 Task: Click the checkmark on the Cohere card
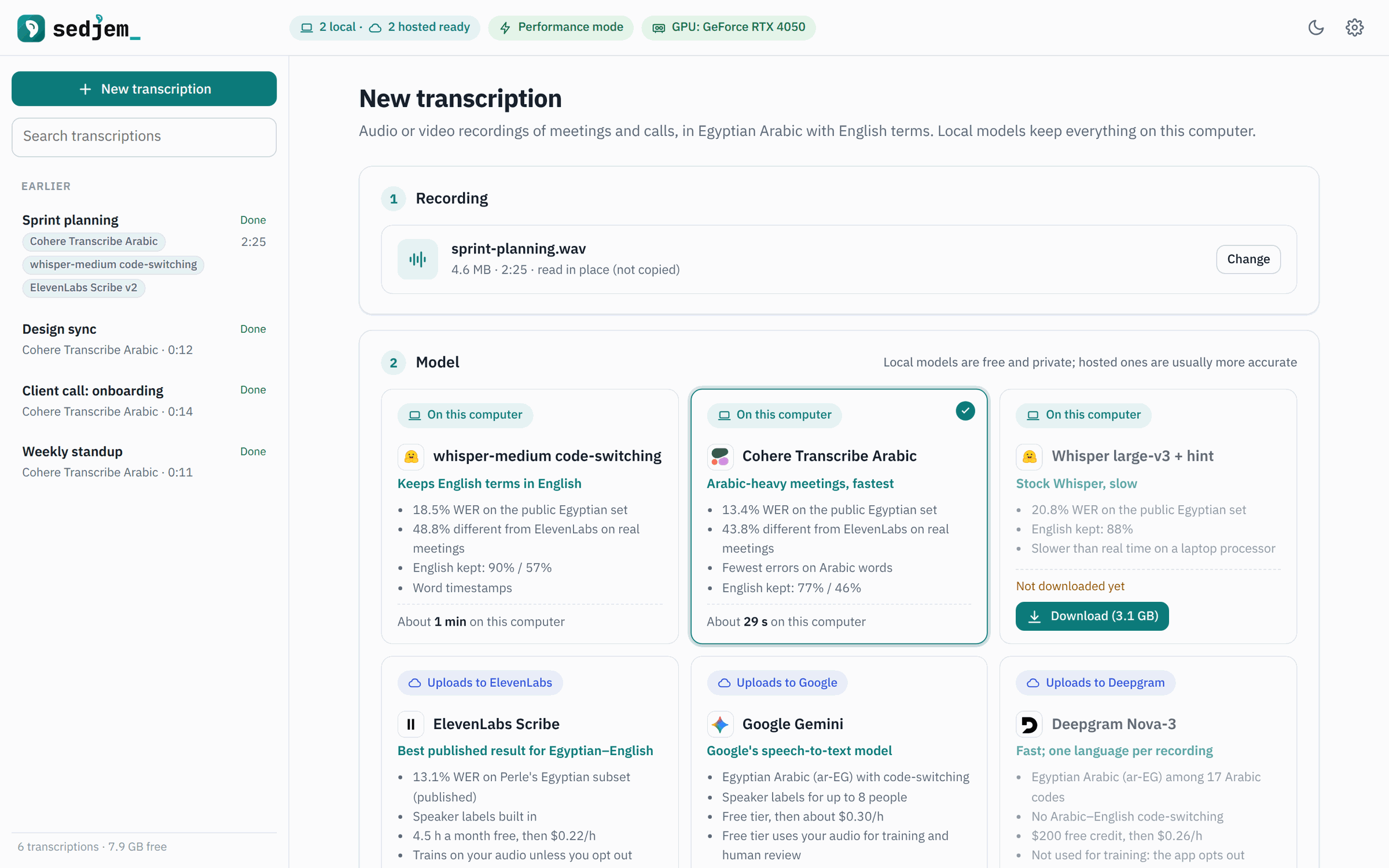965,411
